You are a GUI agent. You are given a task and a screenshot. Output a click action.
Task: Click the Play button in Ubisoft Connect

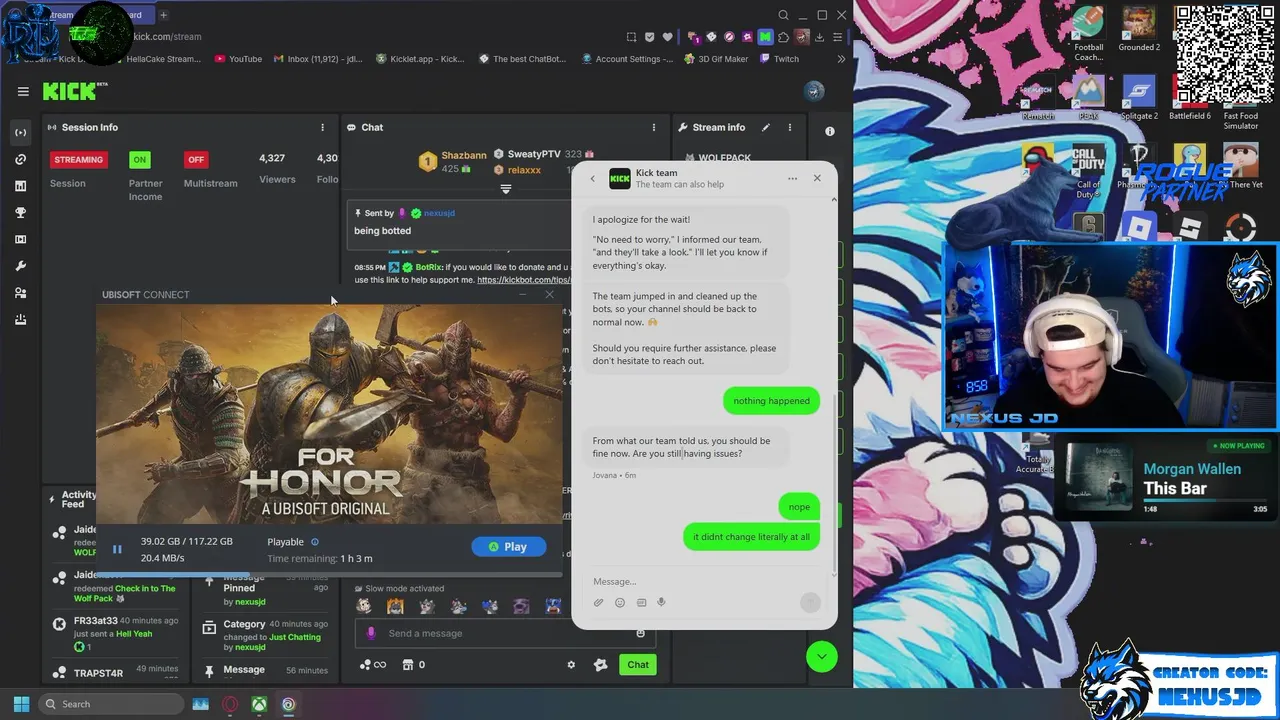(509, 546)
